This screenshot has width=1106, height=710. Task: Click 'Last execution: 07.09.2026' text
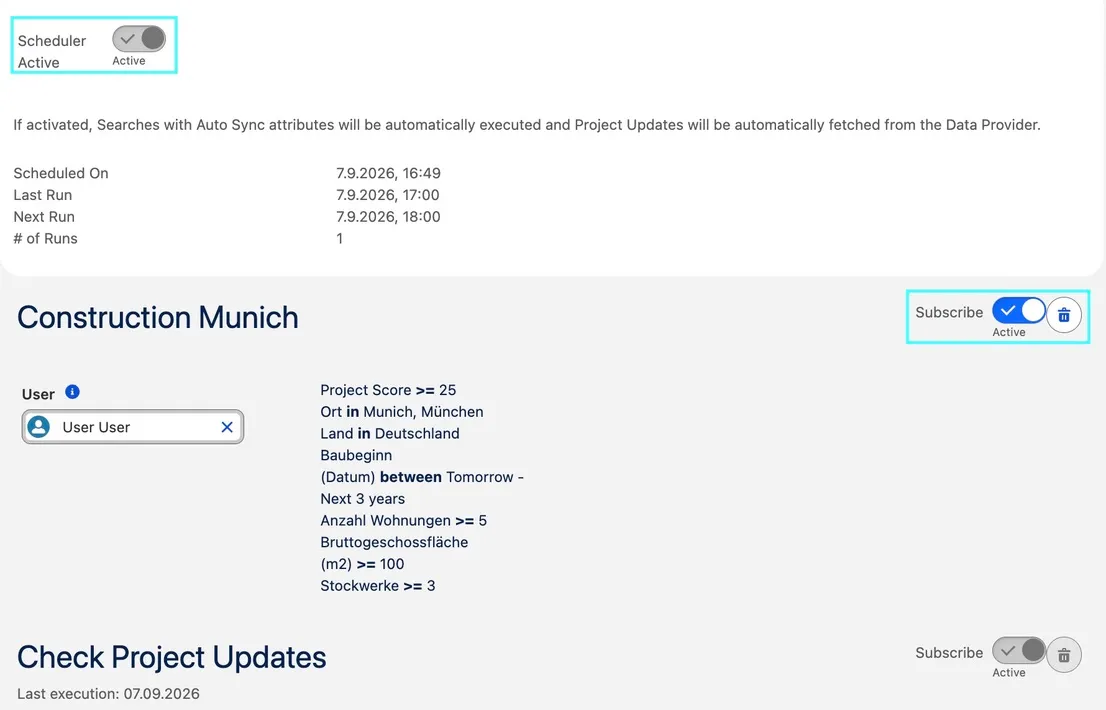click(x=108, y=694)
